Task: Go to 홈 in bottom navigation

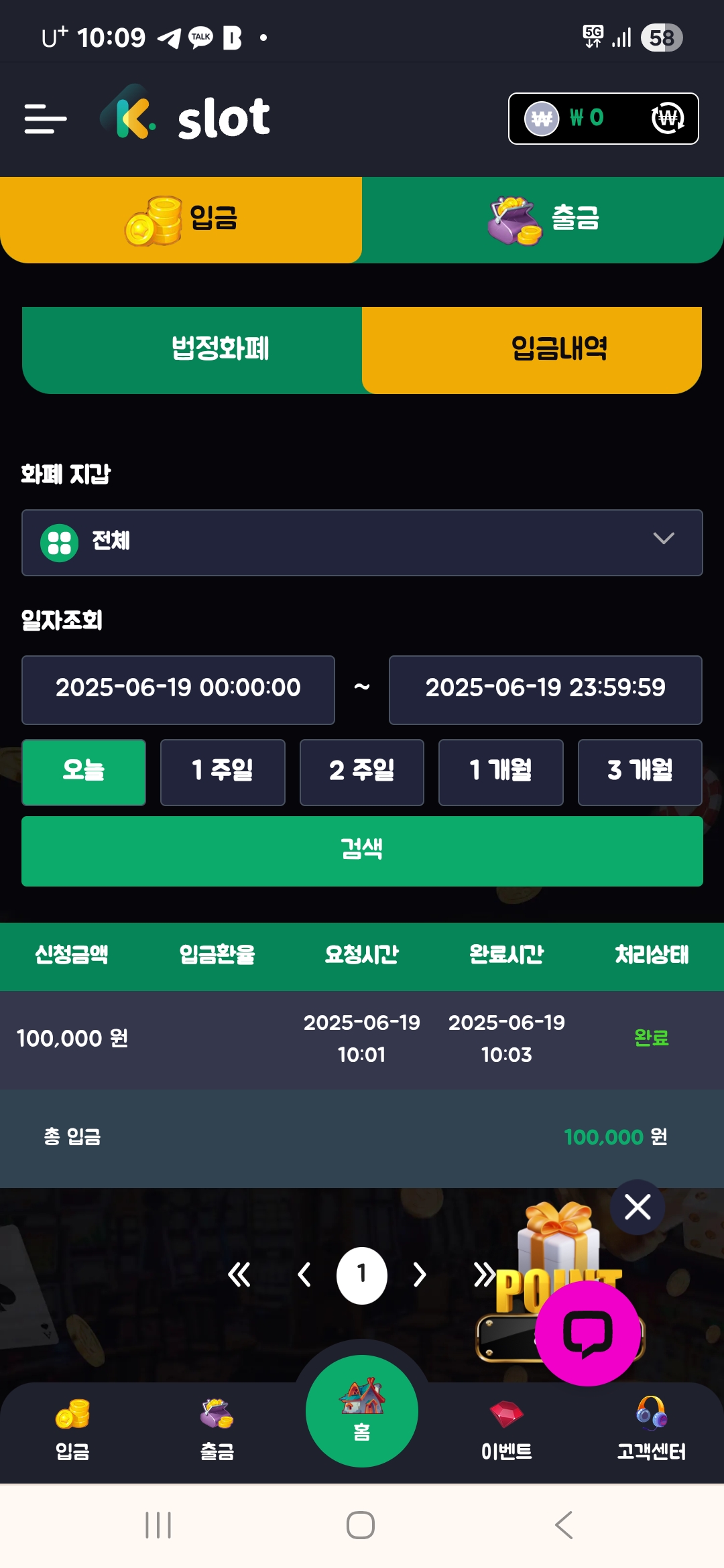Action: tap(362, 1411)
